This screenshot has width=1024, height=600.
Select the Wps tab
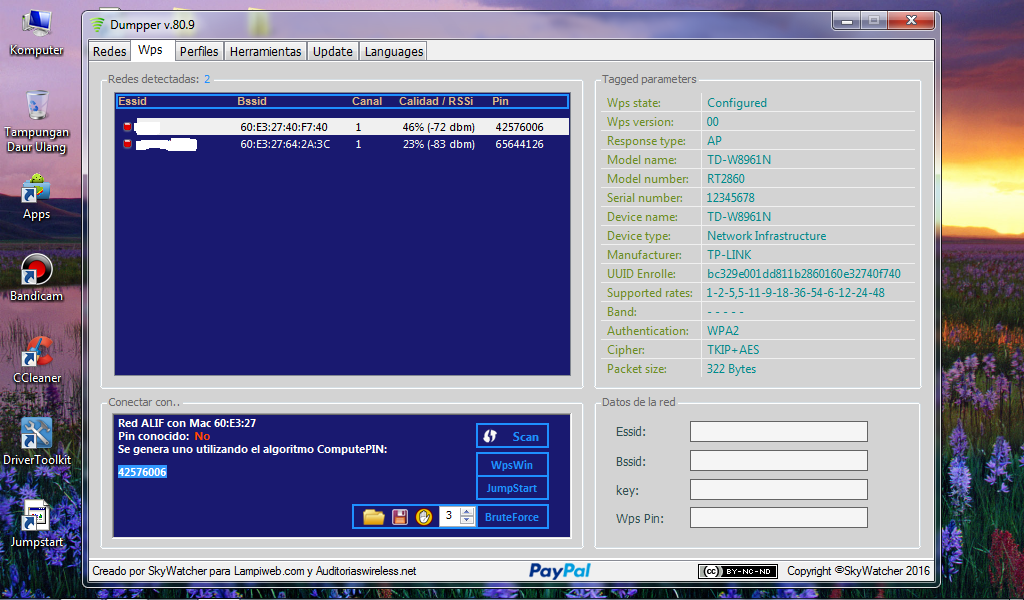150,50
